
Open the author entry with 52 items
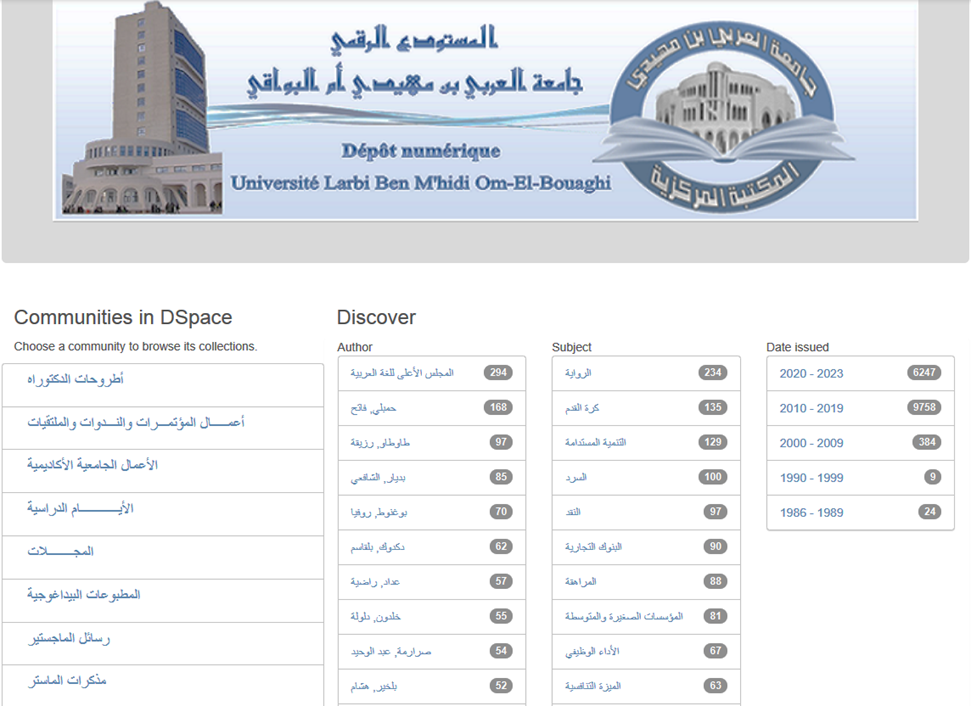pyautogui.click(x=373, y=686)
